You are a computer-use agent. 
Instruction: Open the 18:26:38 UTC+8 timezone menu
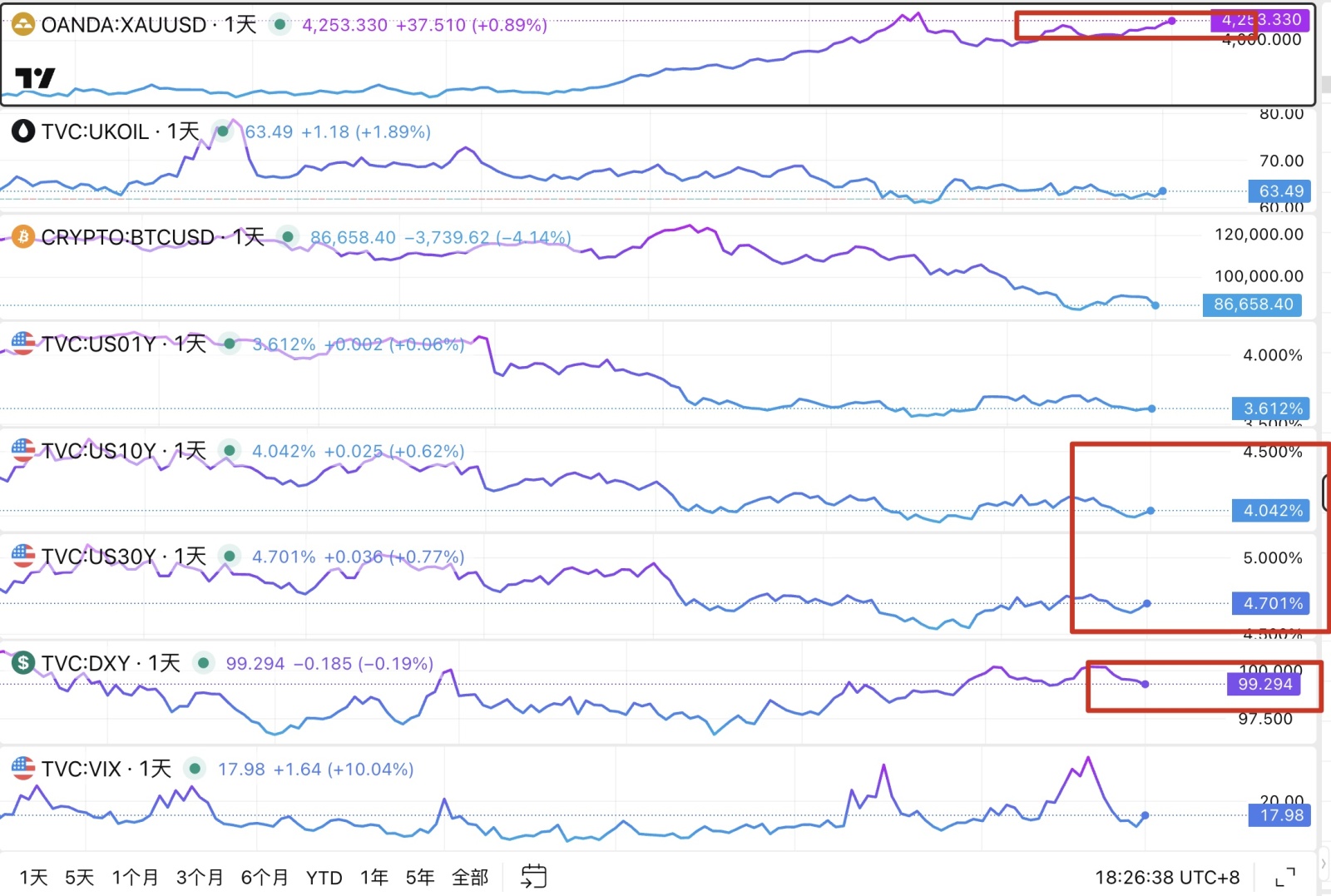(x=1167, y=877)
